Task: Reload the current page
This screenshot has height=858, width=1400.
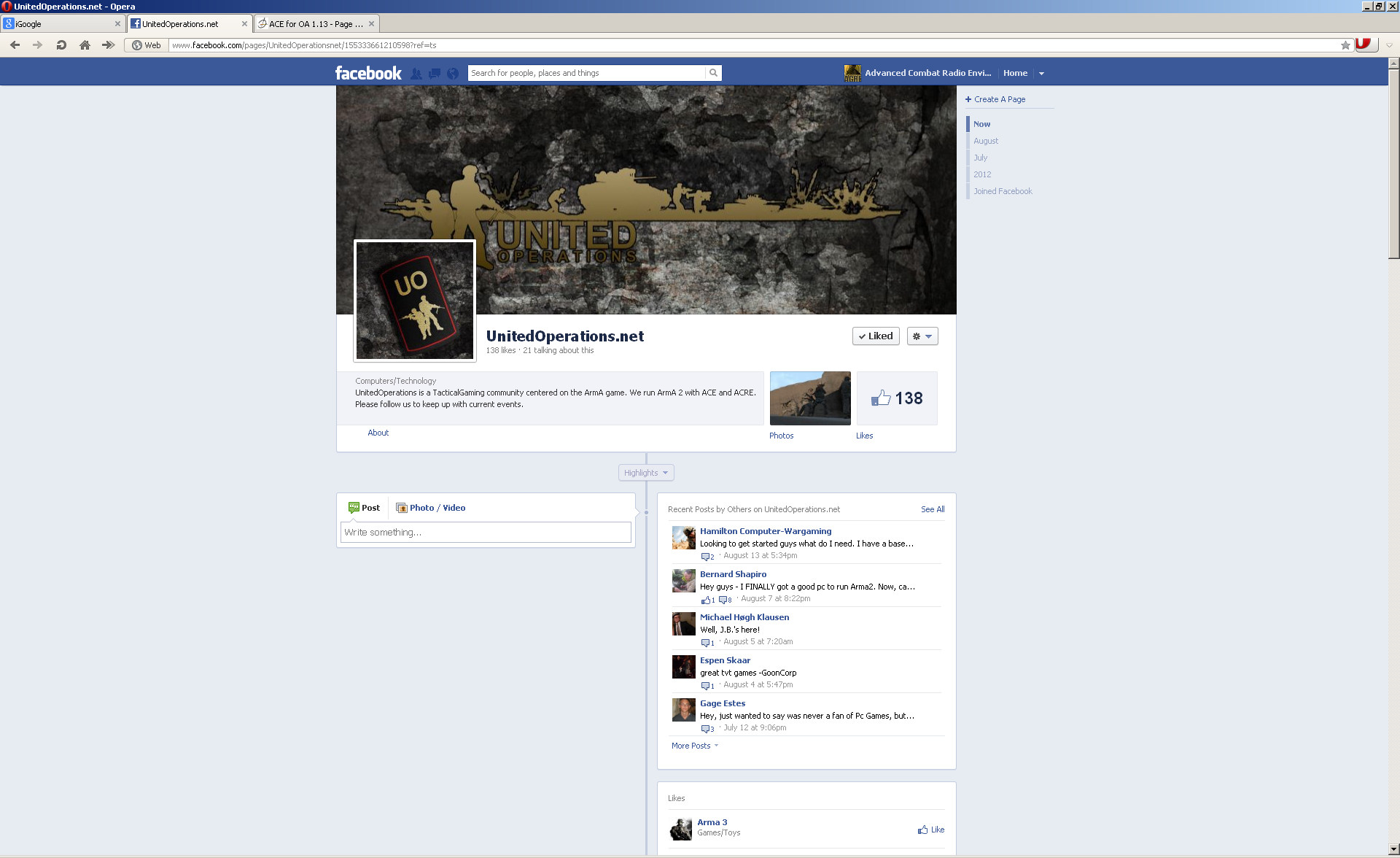Action: [x=61, y=45]
